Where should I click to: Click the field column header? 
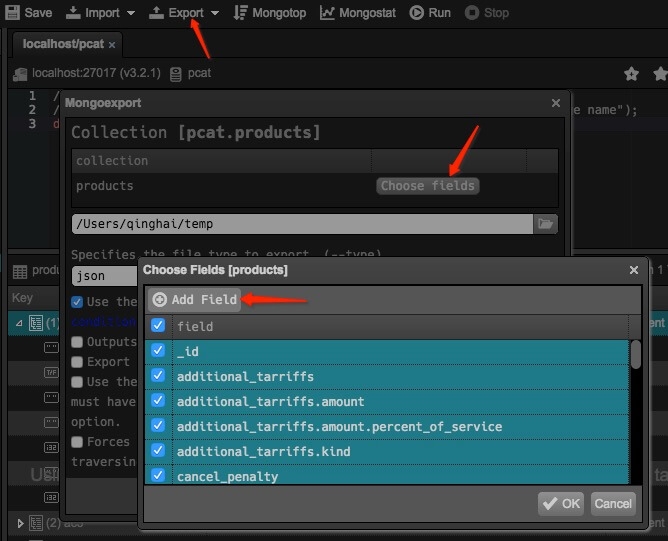pos(400,327)
